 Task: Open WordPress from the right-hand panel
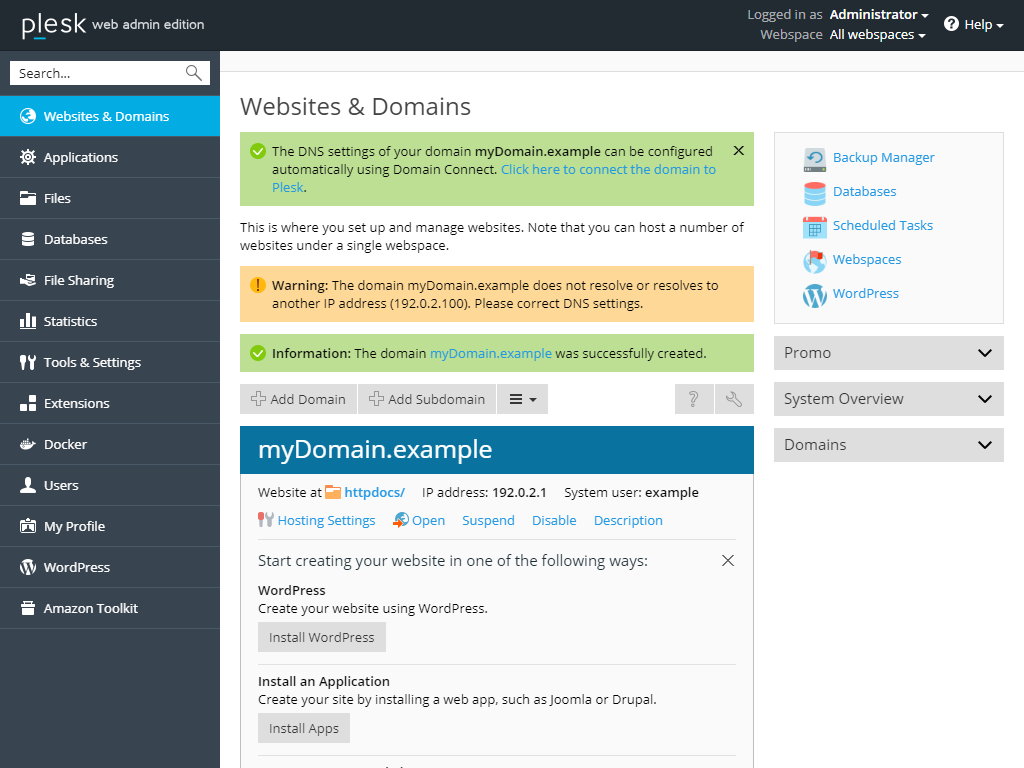pos(814,294)
